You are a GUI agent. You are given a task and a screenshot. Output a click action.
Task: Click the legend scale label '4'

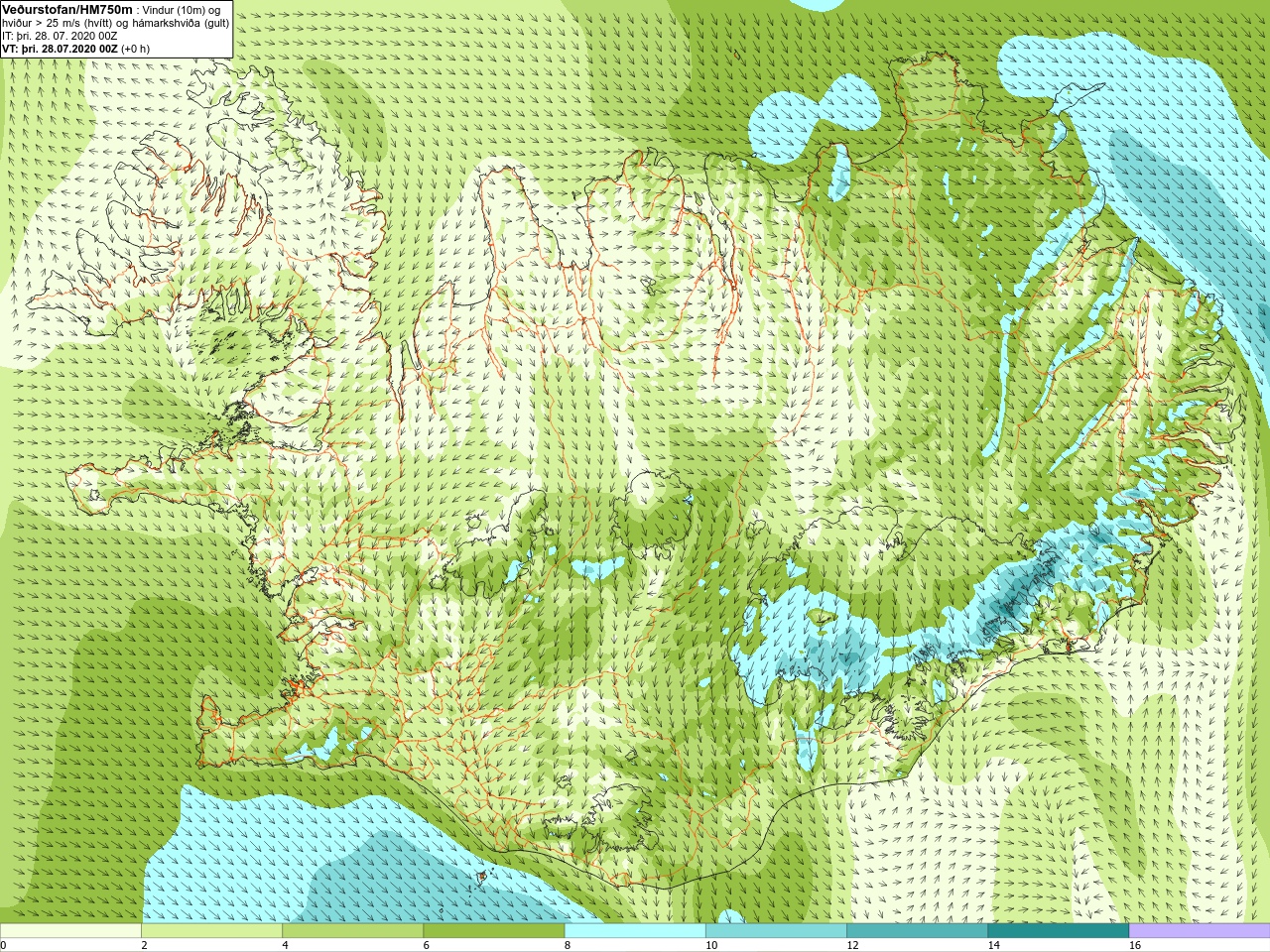286,945
